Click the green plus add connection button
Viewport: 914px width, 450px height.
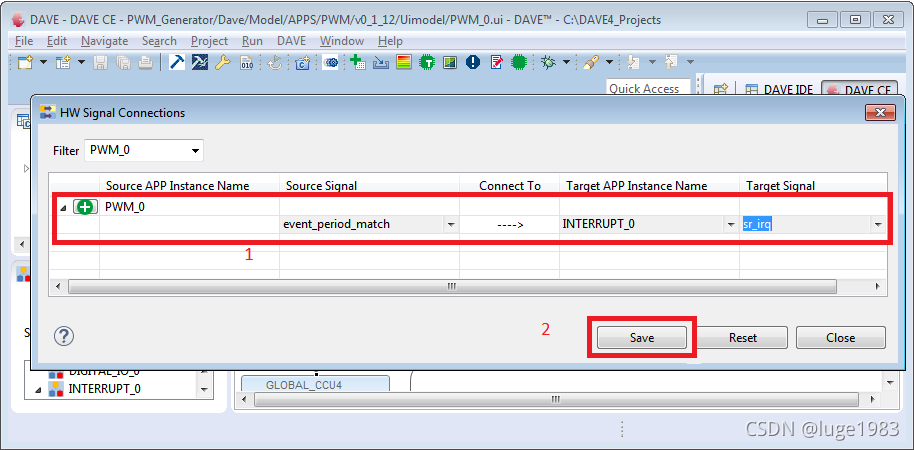click(86, 207)
